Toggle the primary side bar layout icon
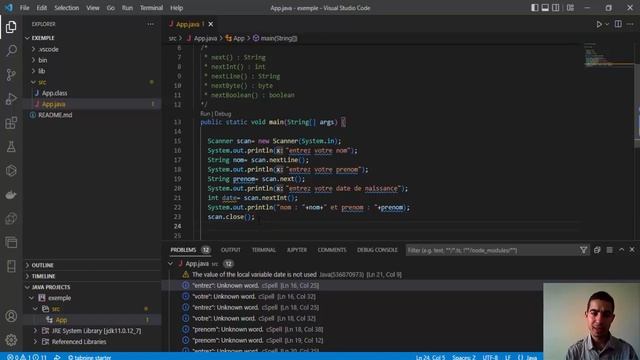The width and height of the screenshot is (640, 360). tap(534, 8)
